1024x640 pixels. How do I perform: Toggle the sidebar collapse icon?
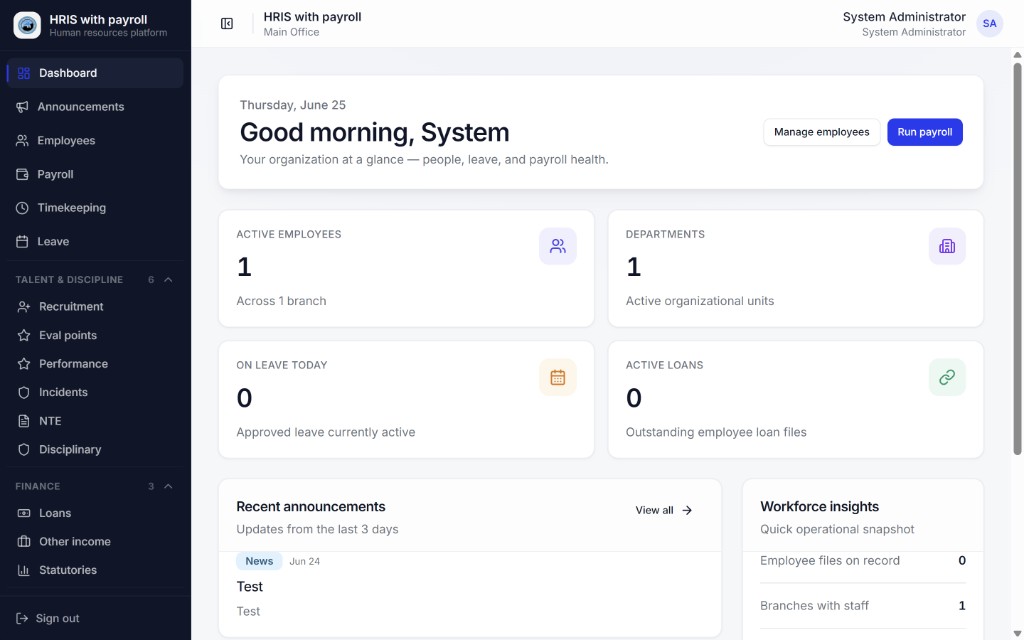coord(227,24)
